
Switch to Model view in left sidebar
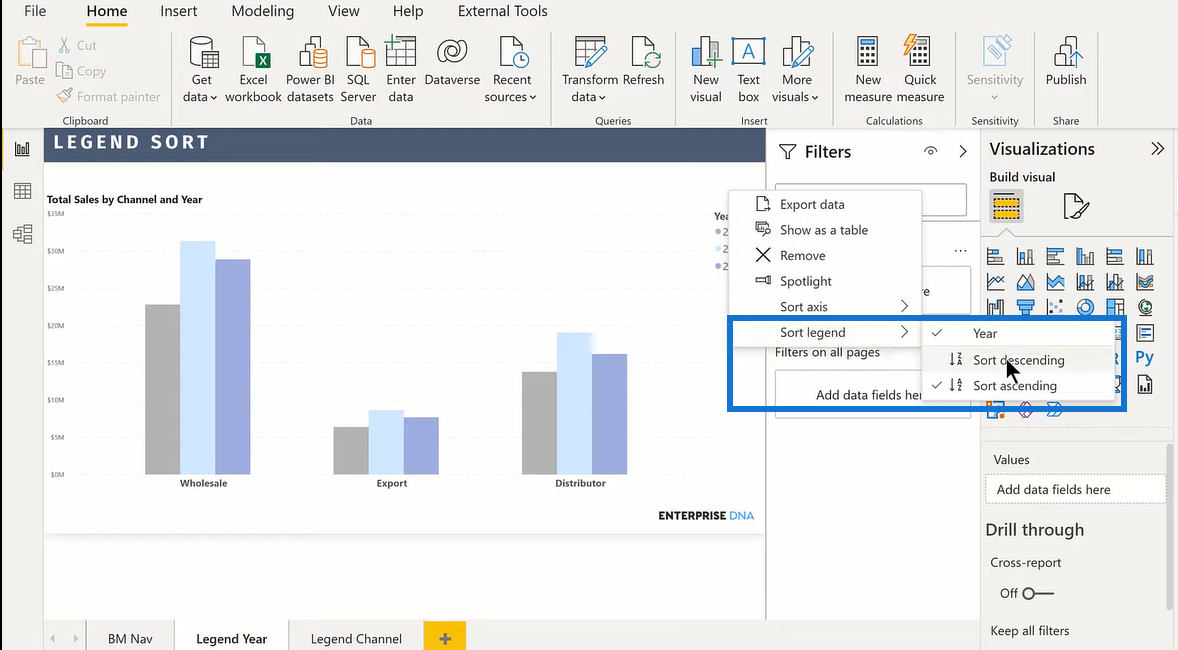point(23,234)
